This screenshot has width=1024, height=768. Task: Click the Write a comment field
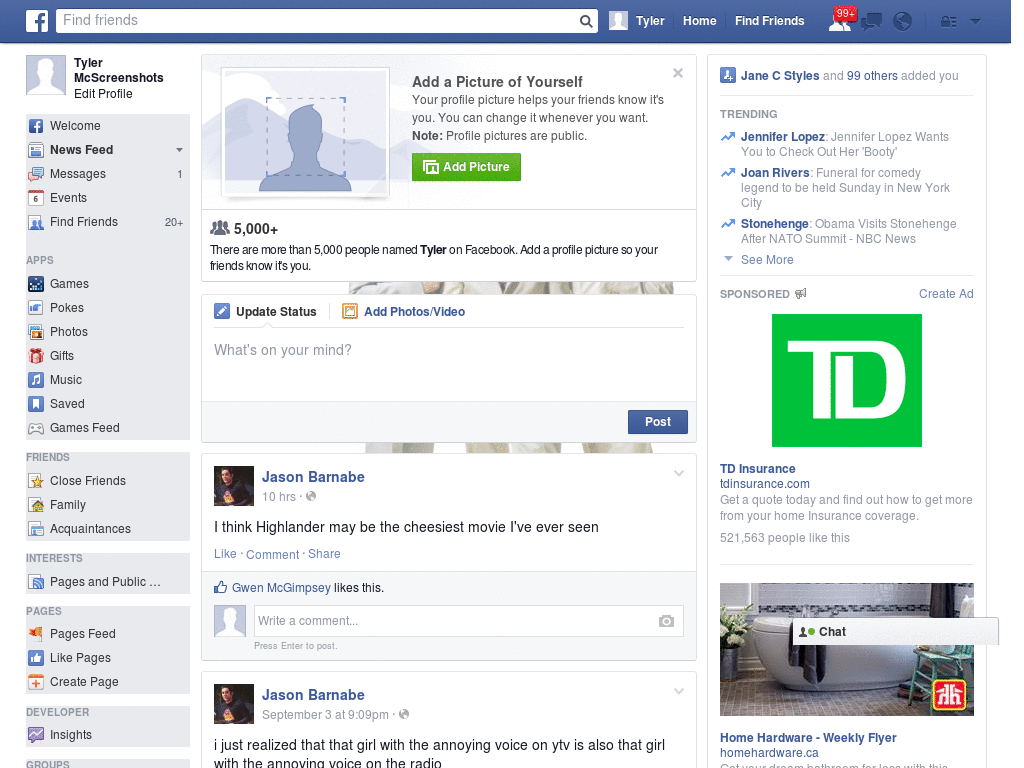(x=456, y=621)
